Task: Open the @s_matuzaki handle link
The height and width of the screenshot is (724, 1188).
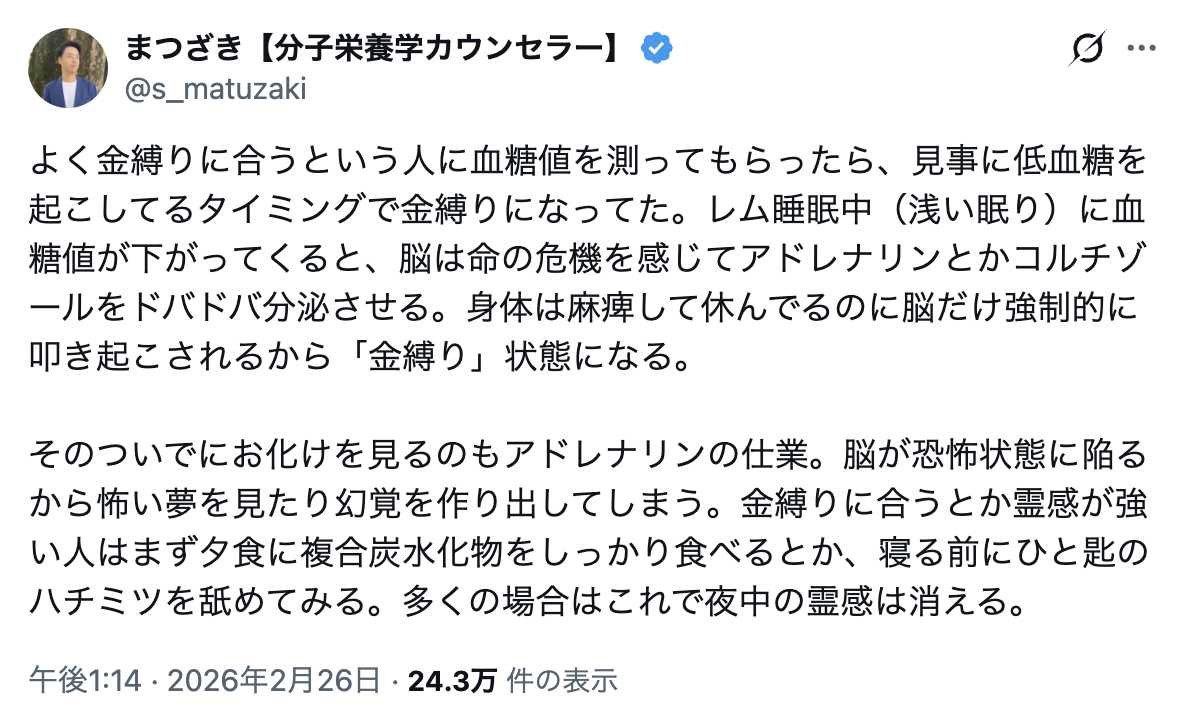Action: pyautogui.click(x=215, y=90)
